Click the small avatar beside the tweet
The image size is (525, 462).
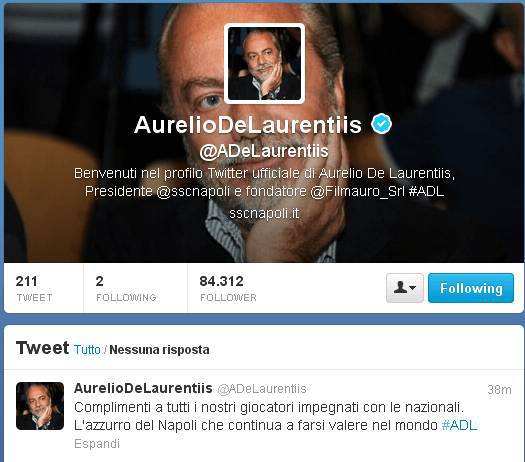click(40, 406)
